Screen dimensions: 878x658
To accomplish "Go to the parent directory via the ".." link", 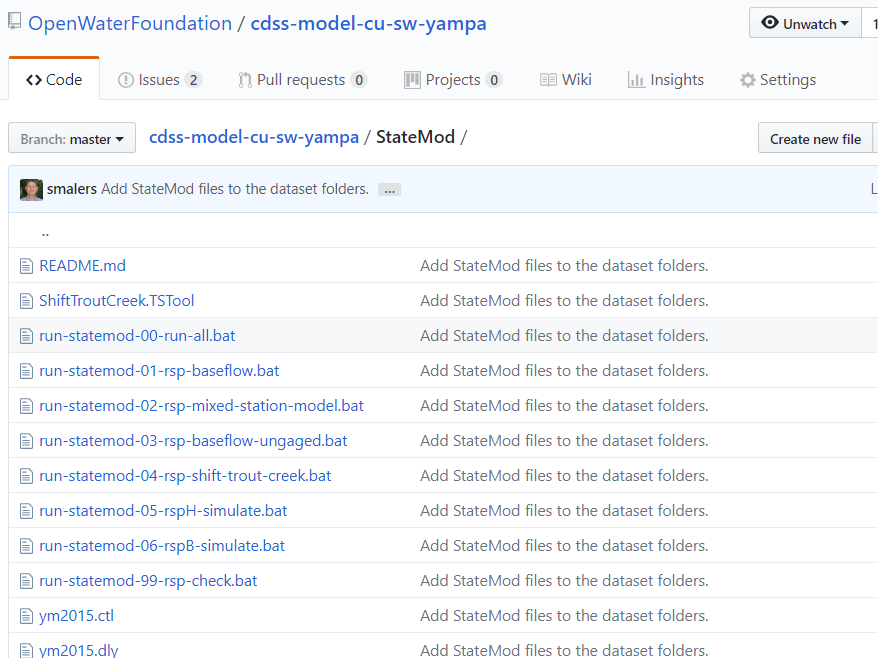I will point(45,232).
